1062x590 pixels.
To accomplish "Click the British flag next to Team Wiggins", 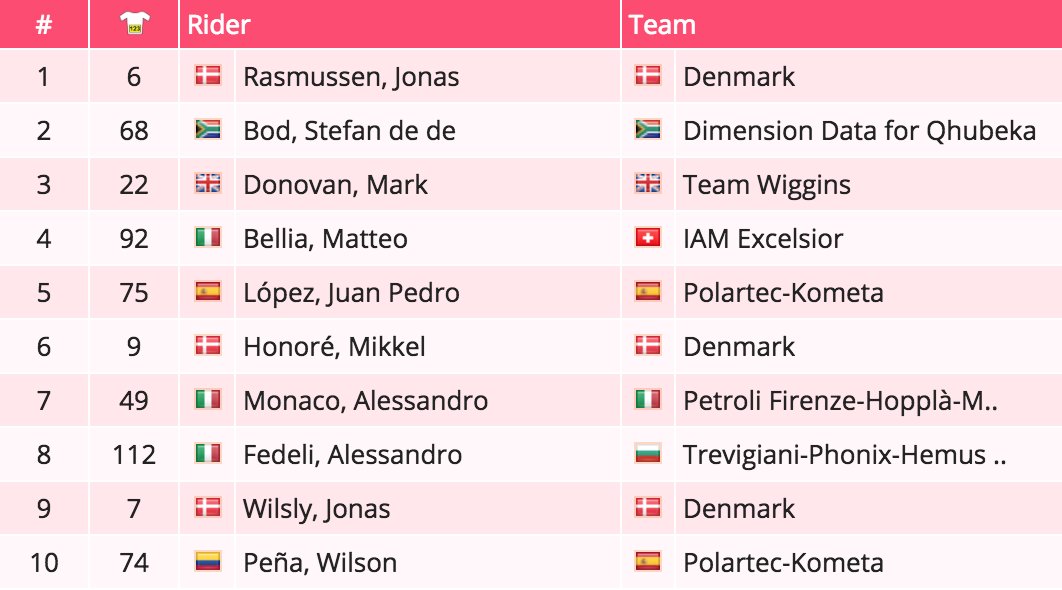I will [648, 184].
